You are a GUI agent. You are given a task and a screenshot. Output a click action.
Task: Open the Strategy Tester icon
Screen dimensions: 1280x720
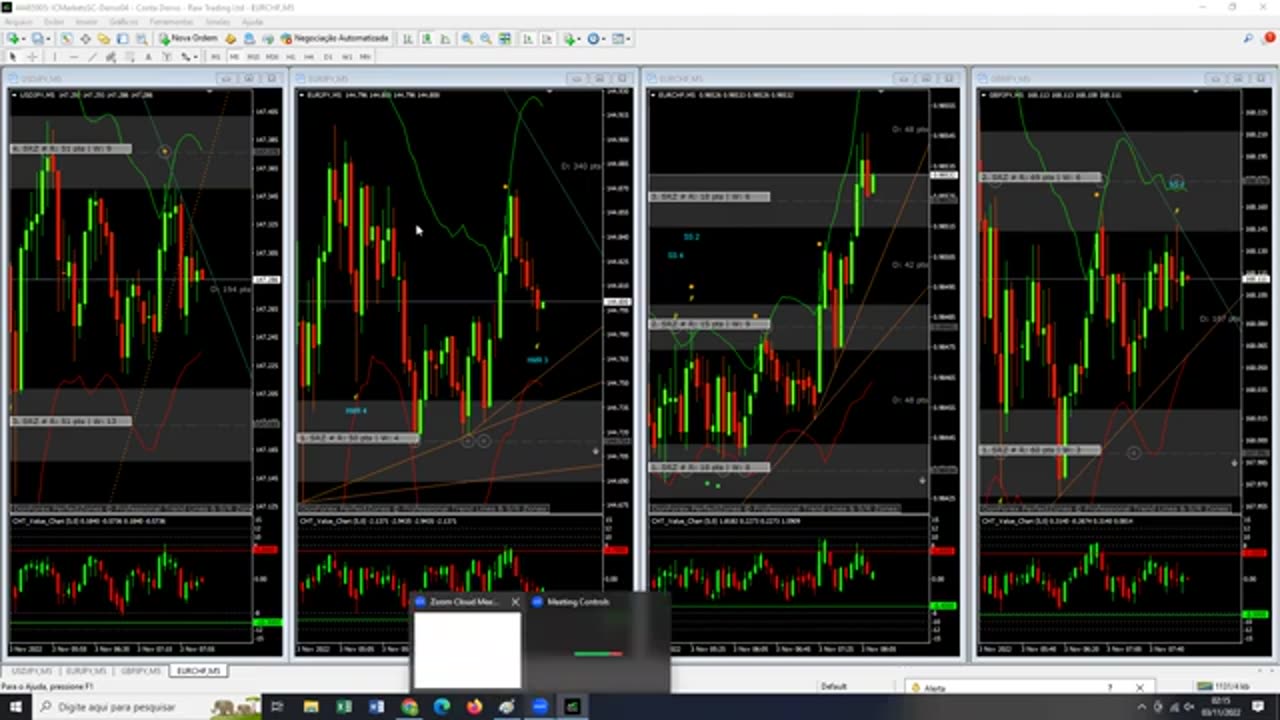[x=141, y=39]
